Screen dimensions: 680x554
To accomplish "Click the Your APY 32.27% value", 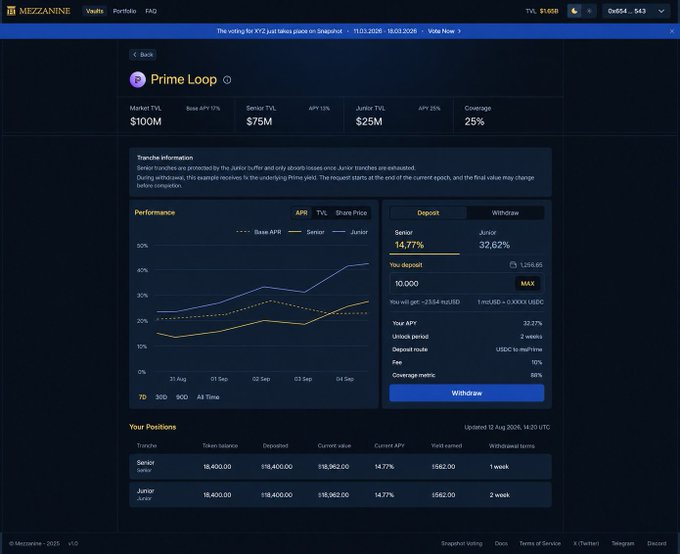I will point(533,323).
